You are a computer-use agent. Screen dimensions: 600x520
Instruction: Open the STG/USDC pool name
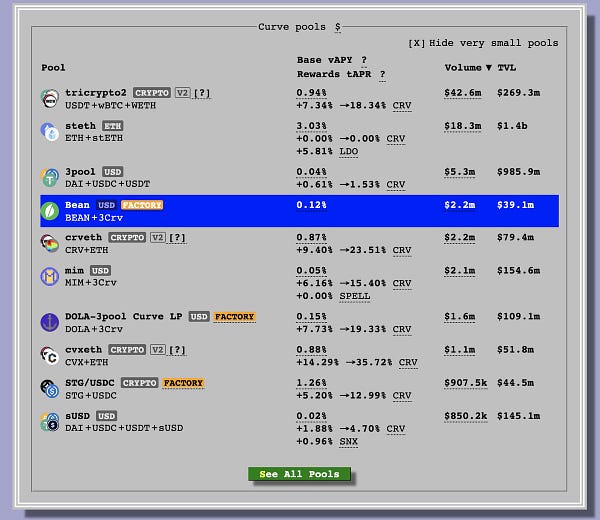click(90, 383)
